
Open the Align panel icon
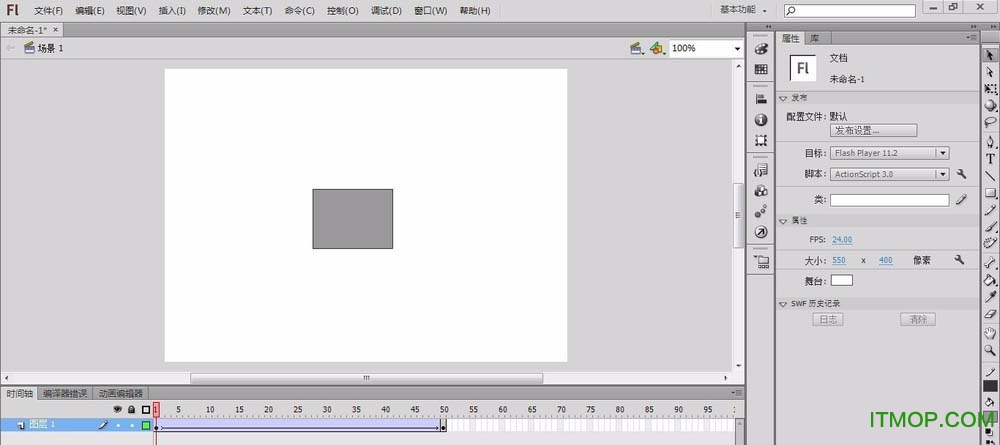coord(761,99)
